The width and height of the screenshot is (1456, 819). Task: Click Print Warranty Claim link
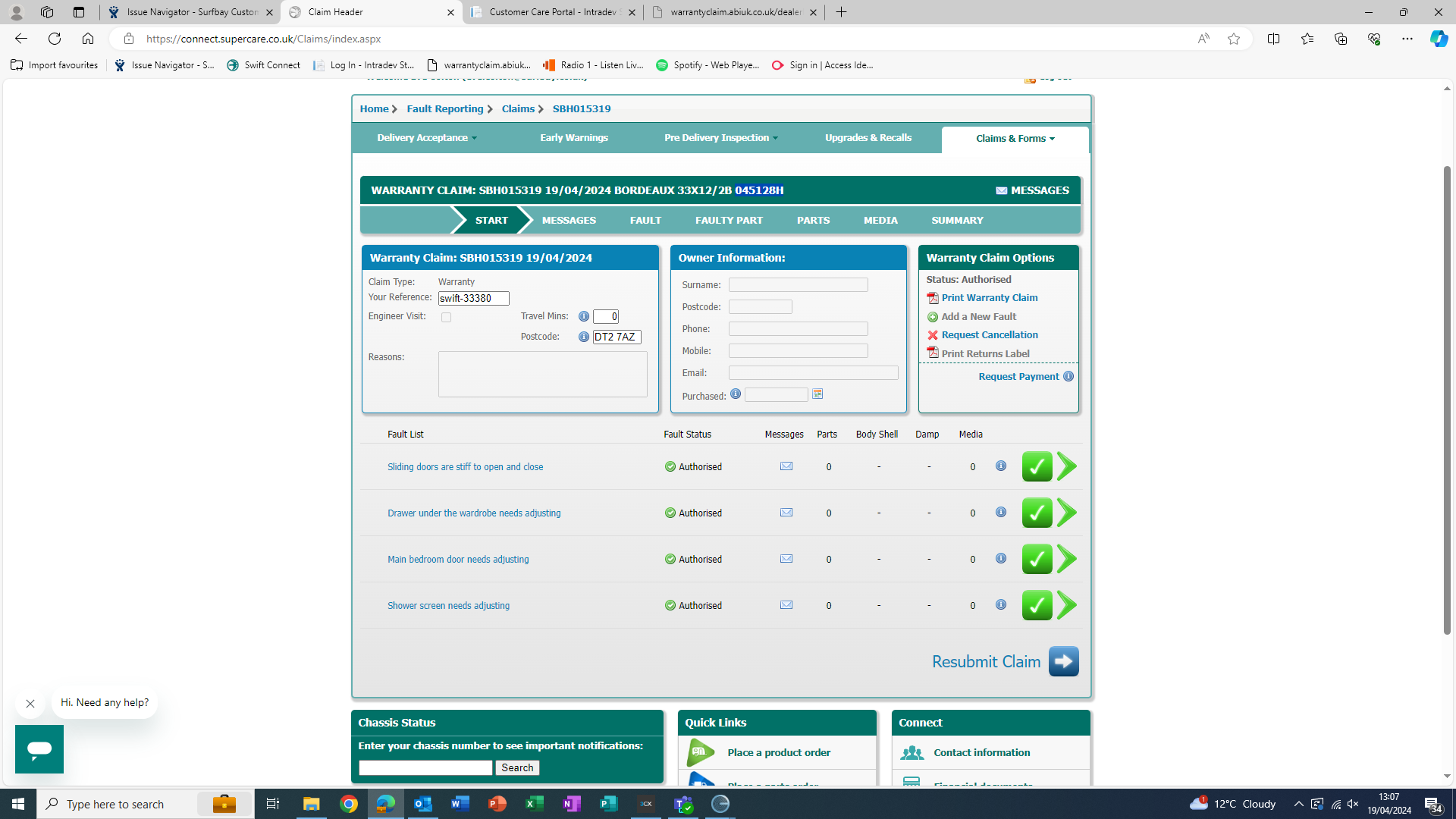coord(989,298)
